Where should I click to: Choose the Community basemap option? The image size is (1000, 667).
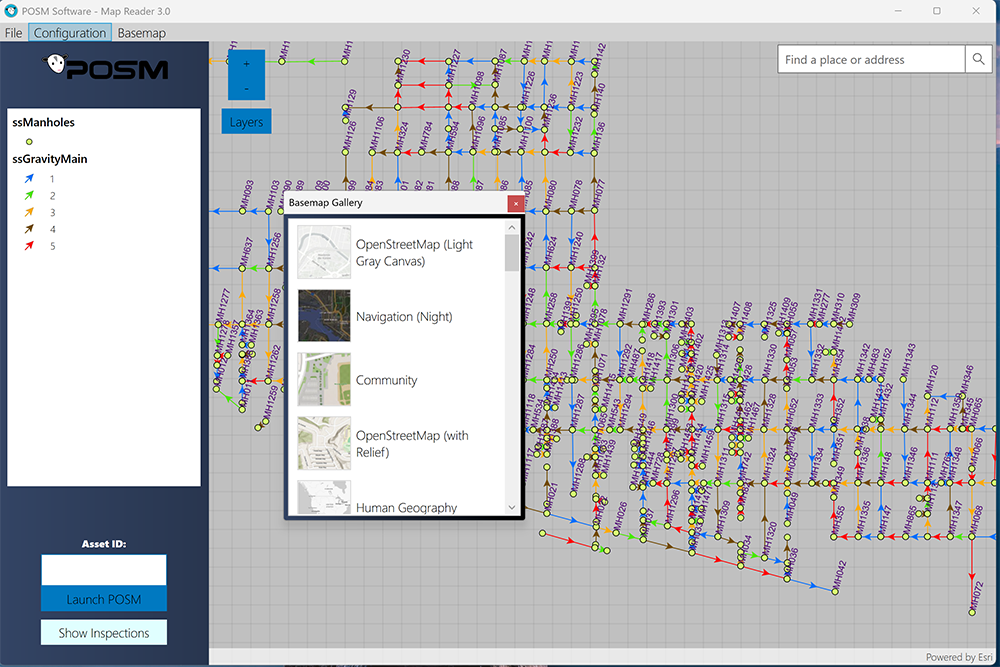[386, 380]
